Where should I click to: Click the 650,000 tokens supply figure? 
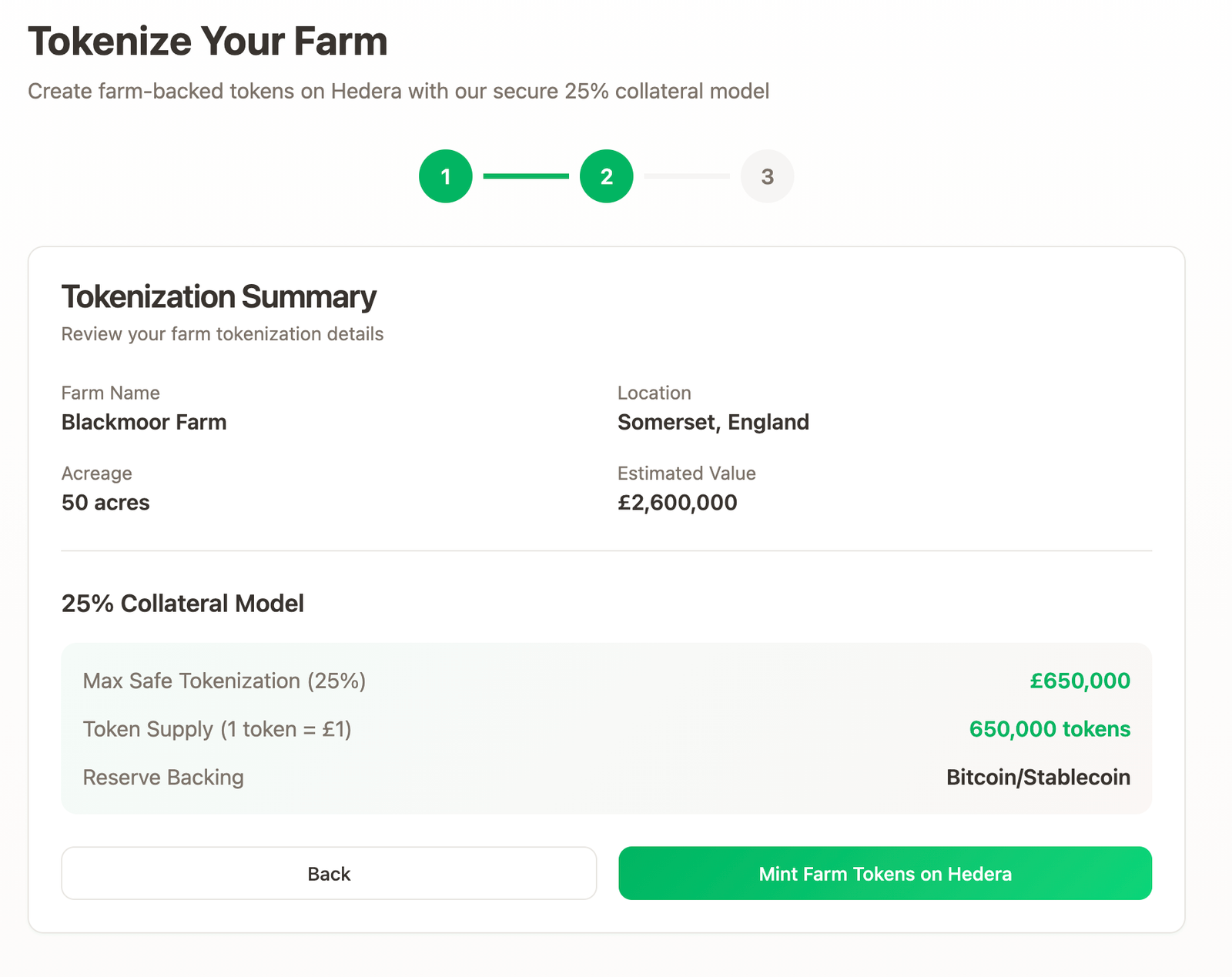point(1050,729)
